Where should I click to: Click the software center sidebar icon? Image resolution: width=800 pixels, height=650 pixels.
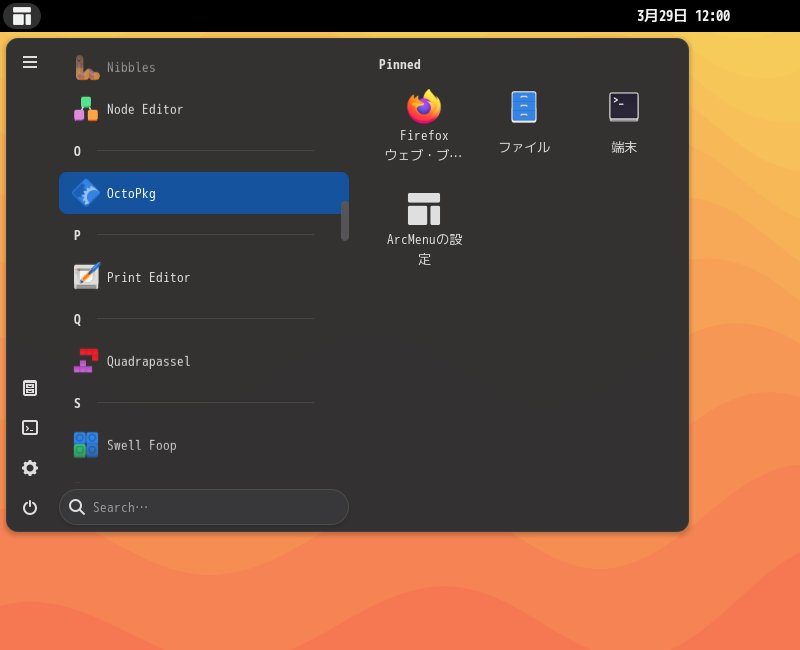point(30,388)
